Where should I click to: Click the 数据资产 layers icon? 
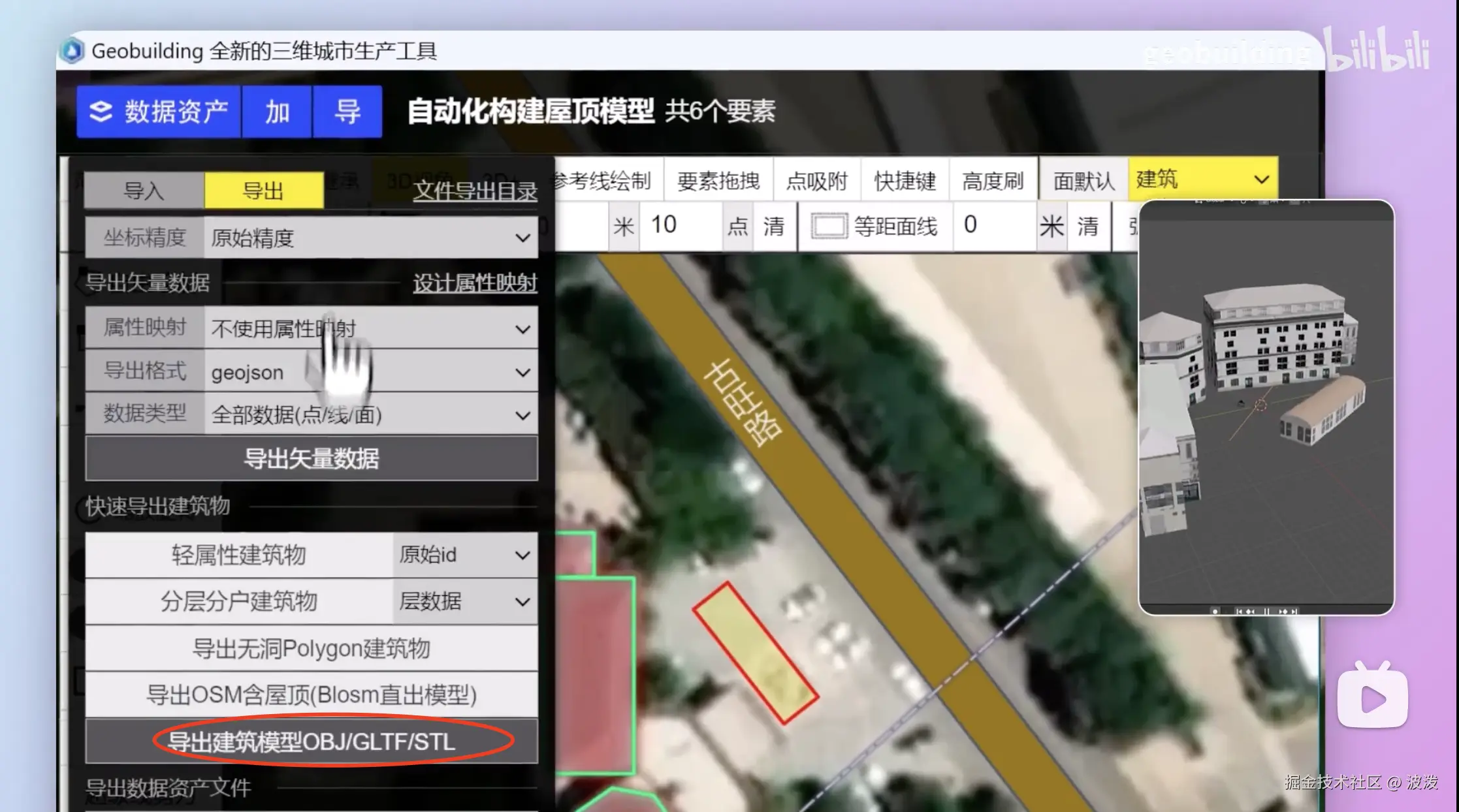[101, 112]
